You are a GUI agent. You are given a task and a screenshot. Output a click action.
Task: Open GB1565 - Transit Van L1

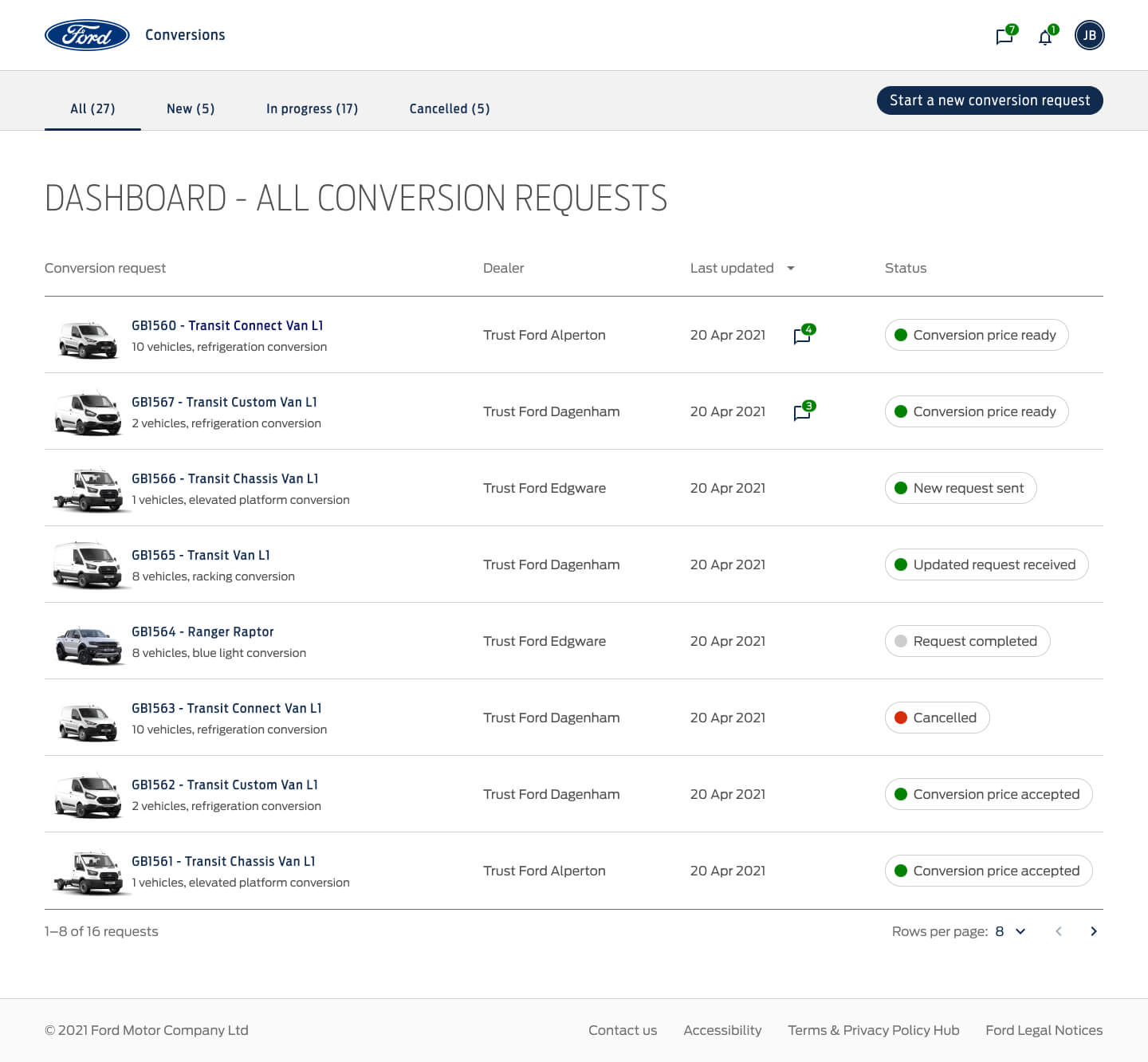pos(201,555)
